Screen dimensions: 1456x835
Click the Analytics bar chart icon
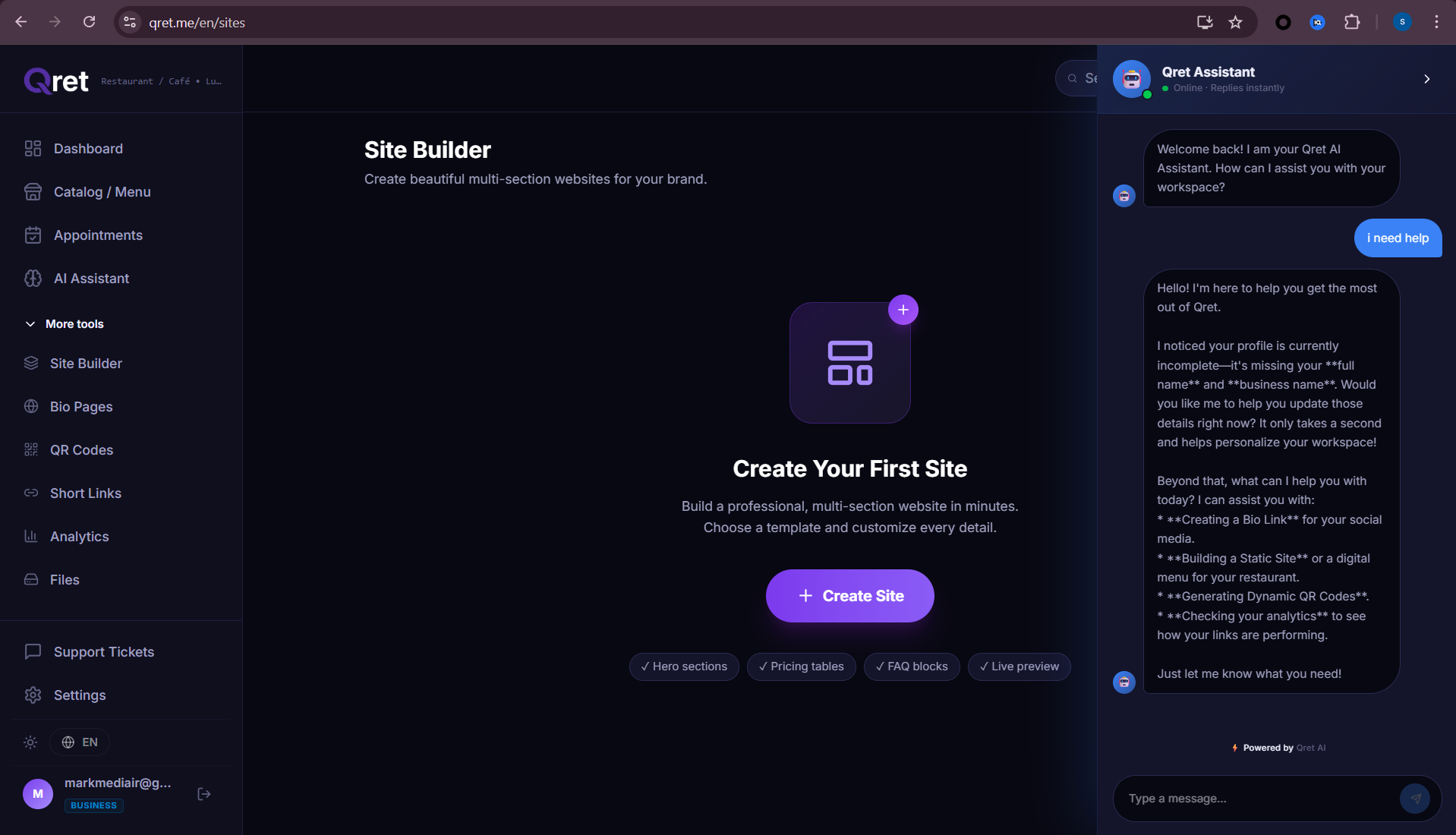pos(31,537)
